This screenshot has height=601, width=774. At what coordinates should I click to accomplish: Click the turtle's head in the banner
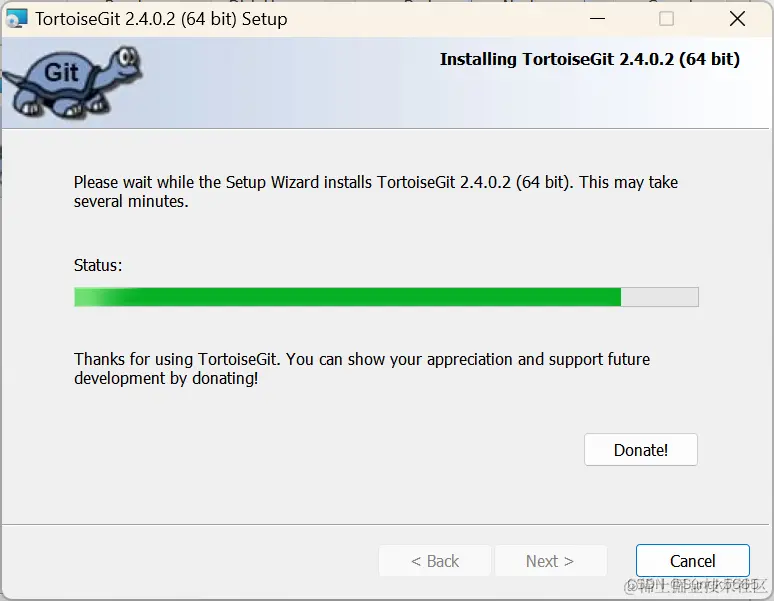tap(125, 61)
